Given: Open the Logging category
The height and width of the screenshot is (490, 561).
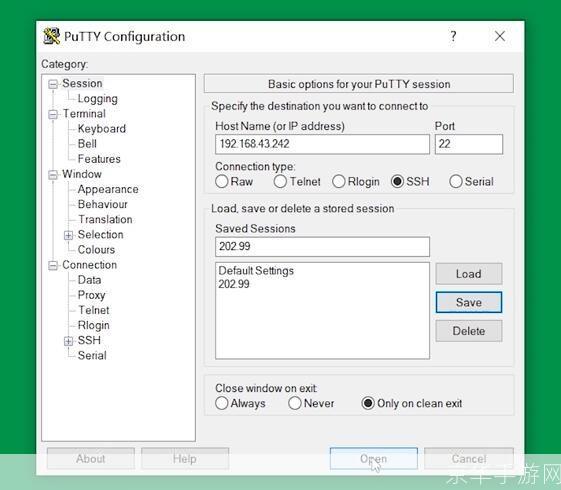Looking at the screenshot, I should tap(97, 99).
